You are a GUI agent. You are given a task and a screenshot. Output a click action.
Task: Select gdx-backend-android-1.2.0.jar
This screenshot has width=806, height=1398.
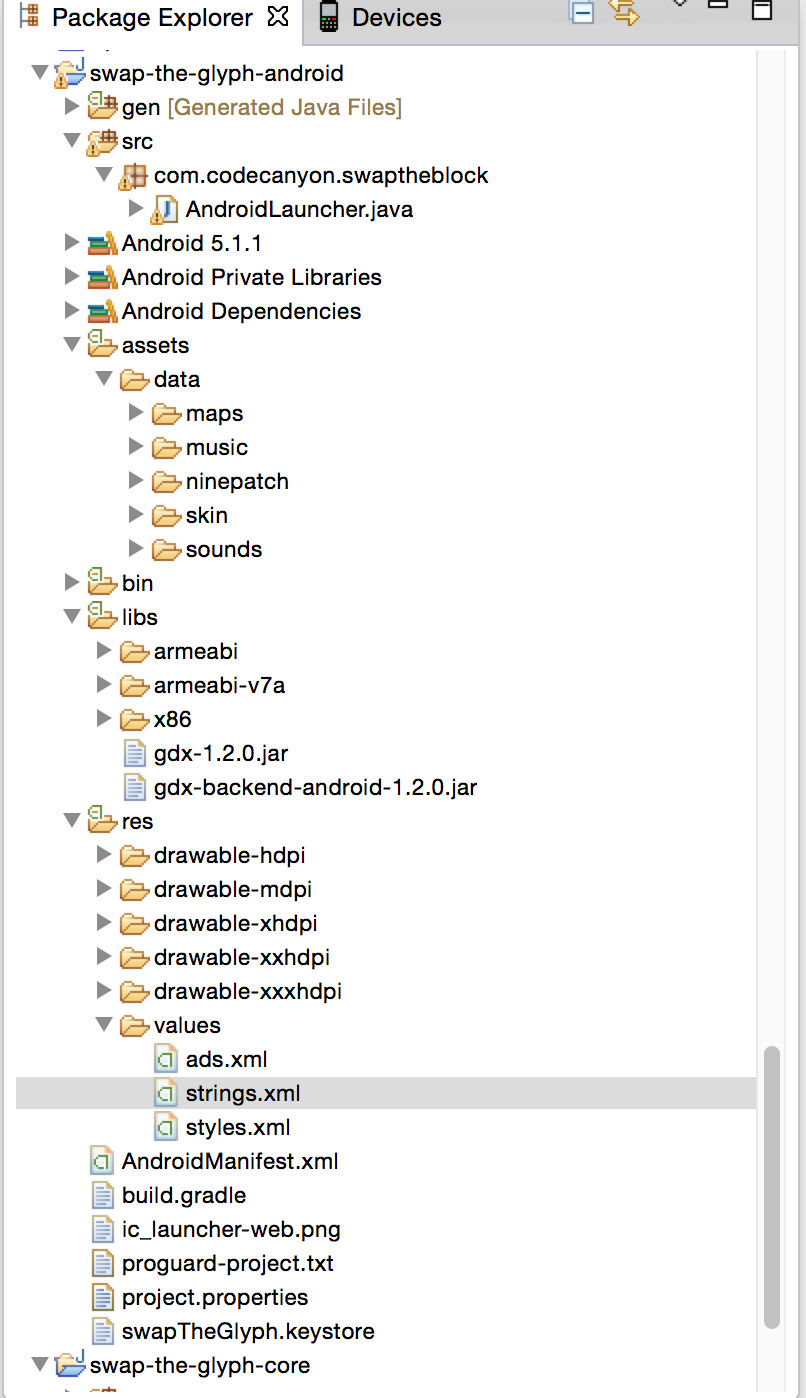(x=316, y=787)
